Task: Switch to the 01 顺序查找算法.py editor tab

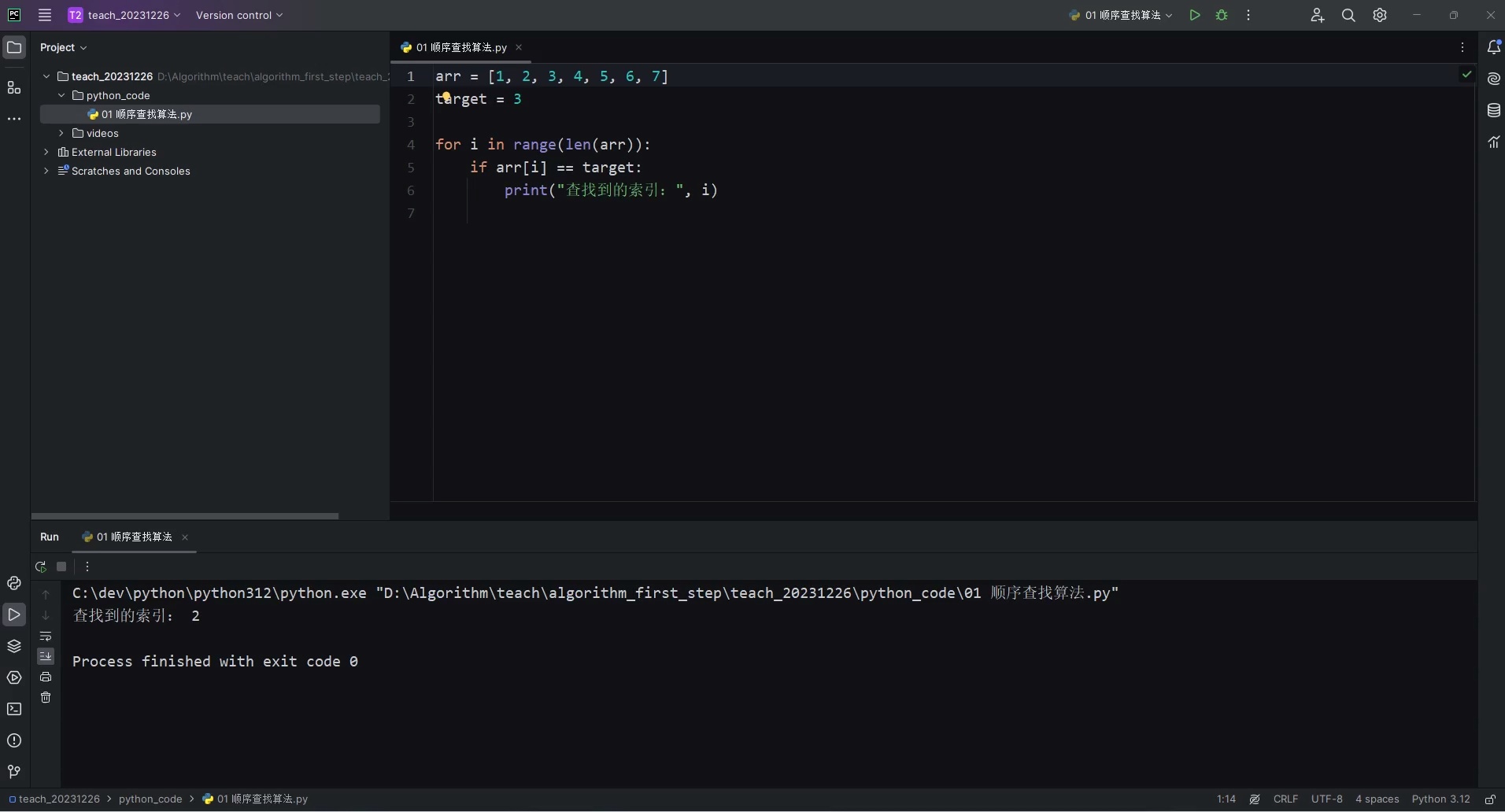Action: click(x=460, y=47)
